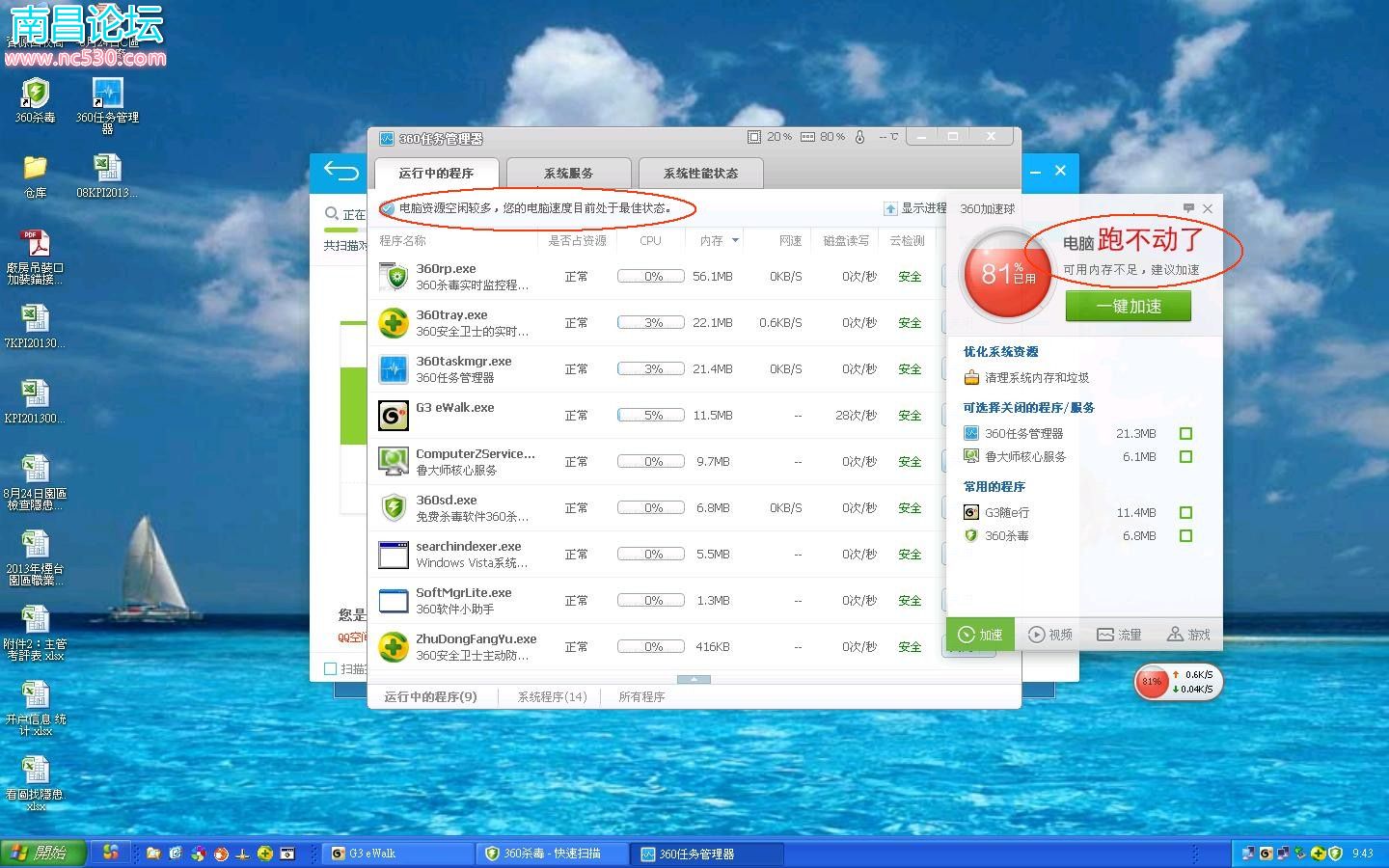Click the 显示进程 arrow icon
Viewport: 1389px width, 868px height.
pyautogui.click(x=890, y=208)
